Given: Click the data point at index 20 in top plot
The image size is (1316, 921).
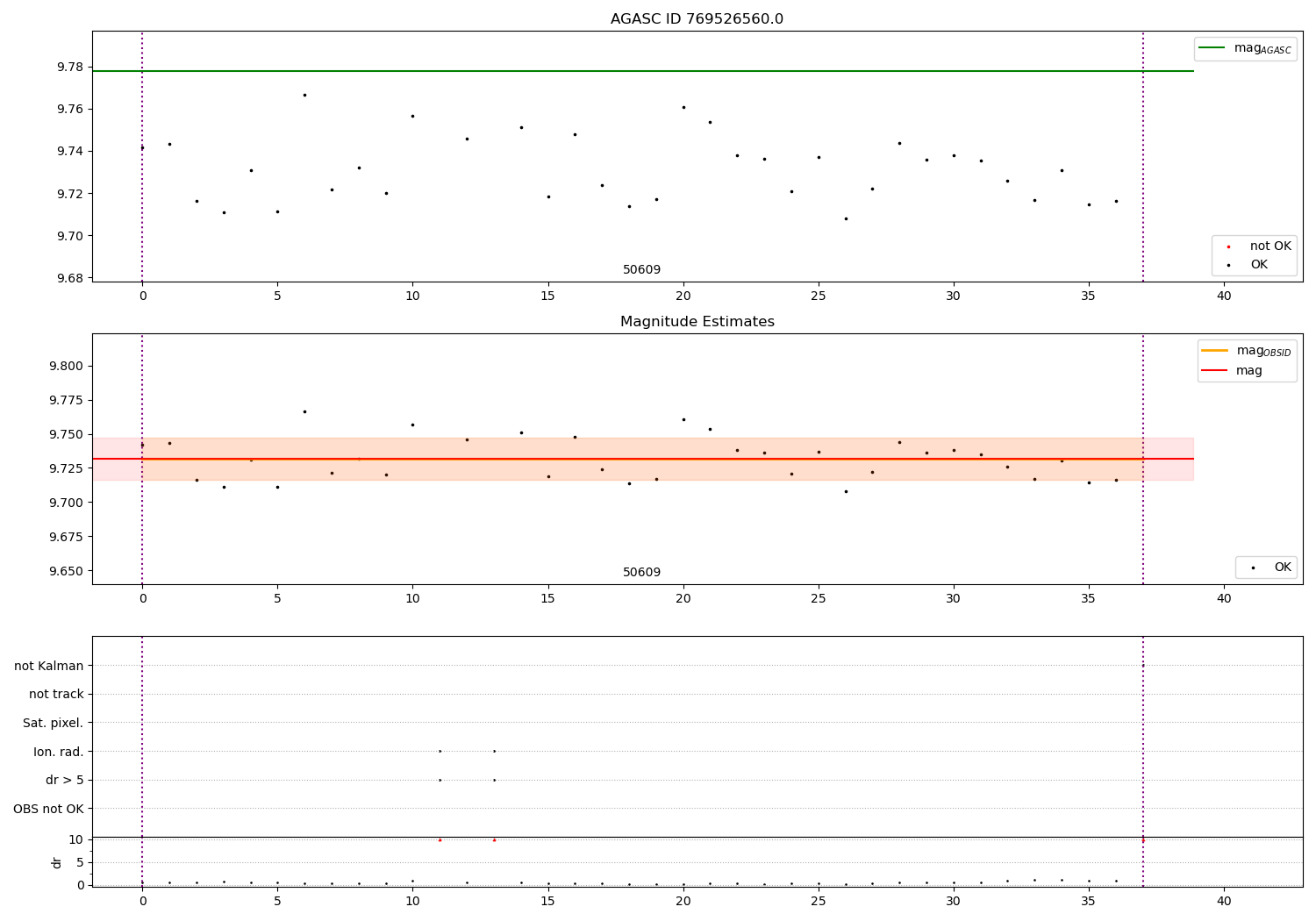Looking at the screenshot, I should [x=683, y=107].
